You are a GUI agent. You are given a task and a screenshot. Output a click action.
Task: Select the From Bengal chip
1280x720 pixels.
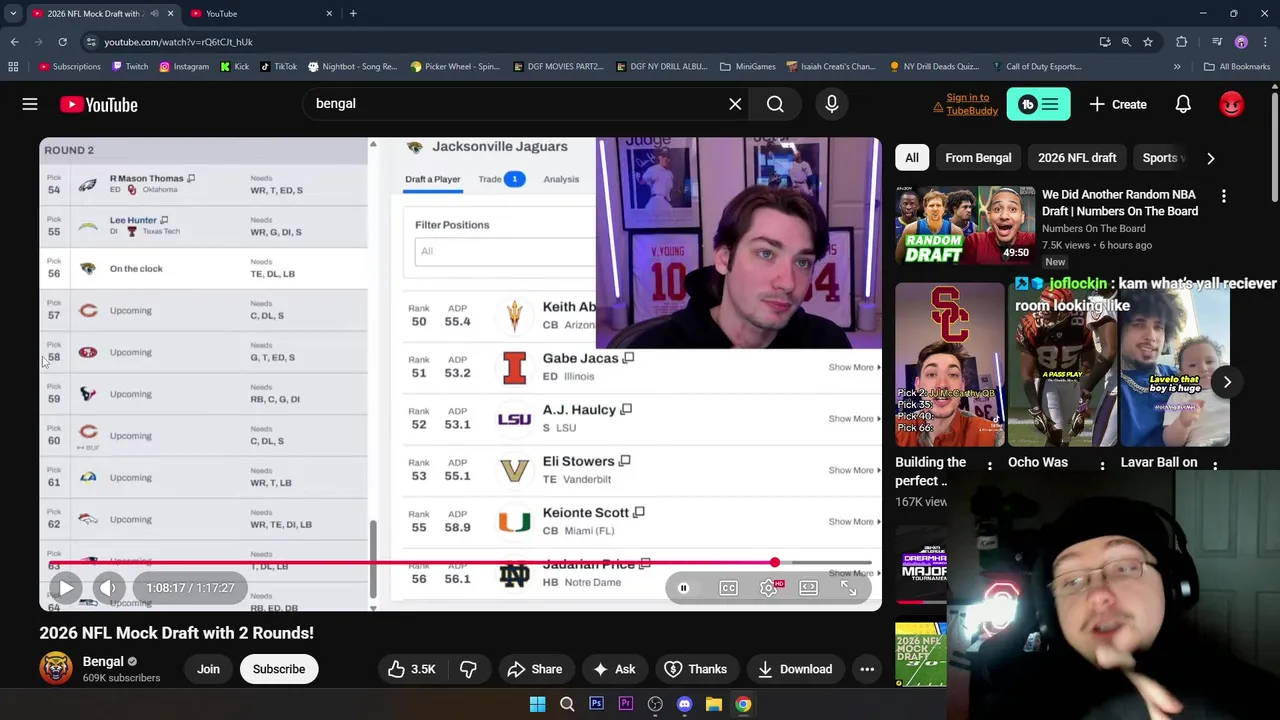tap(978, 158)
